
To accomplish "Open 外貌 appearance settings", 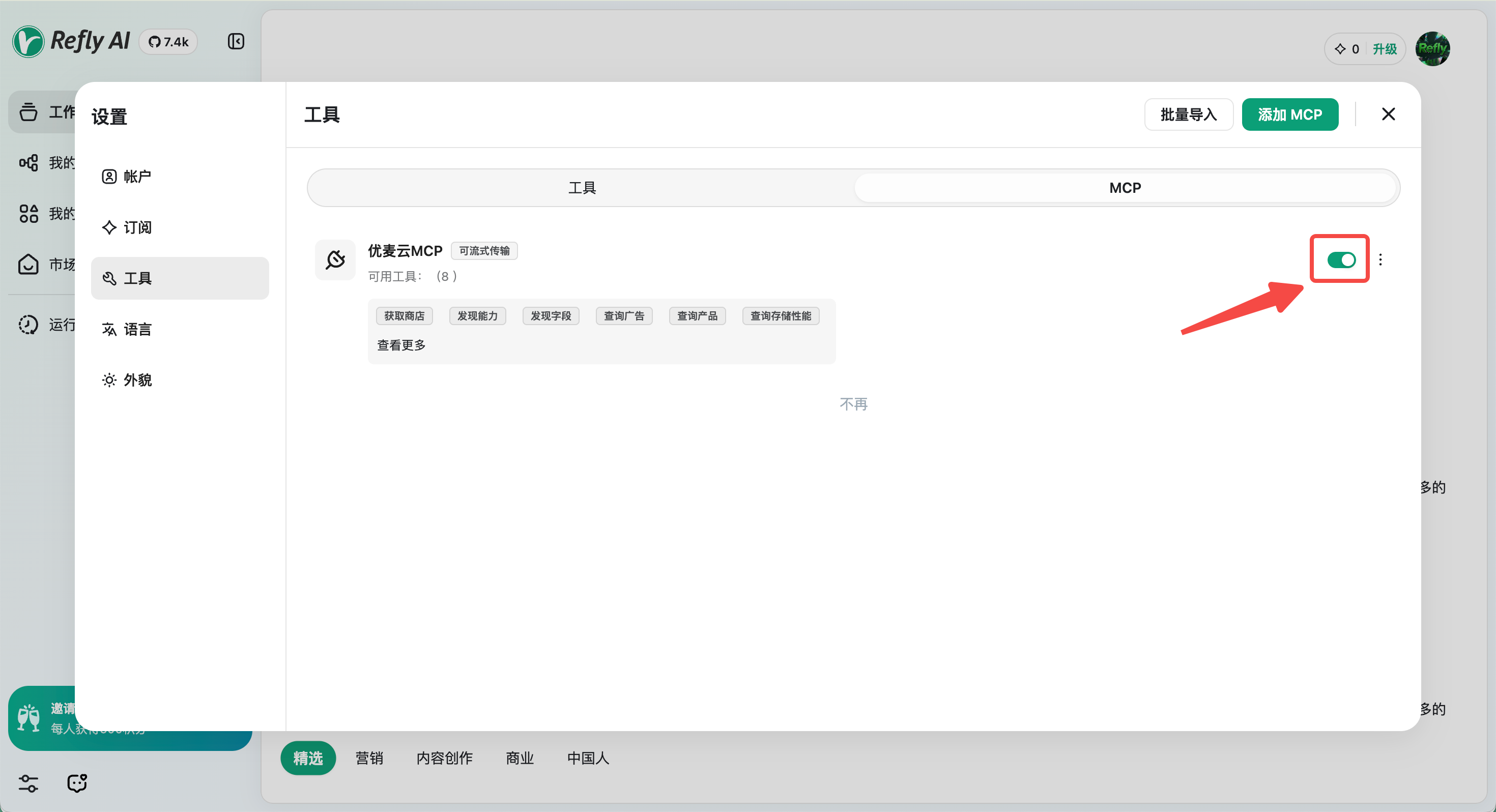I will (x=180, y=380).
